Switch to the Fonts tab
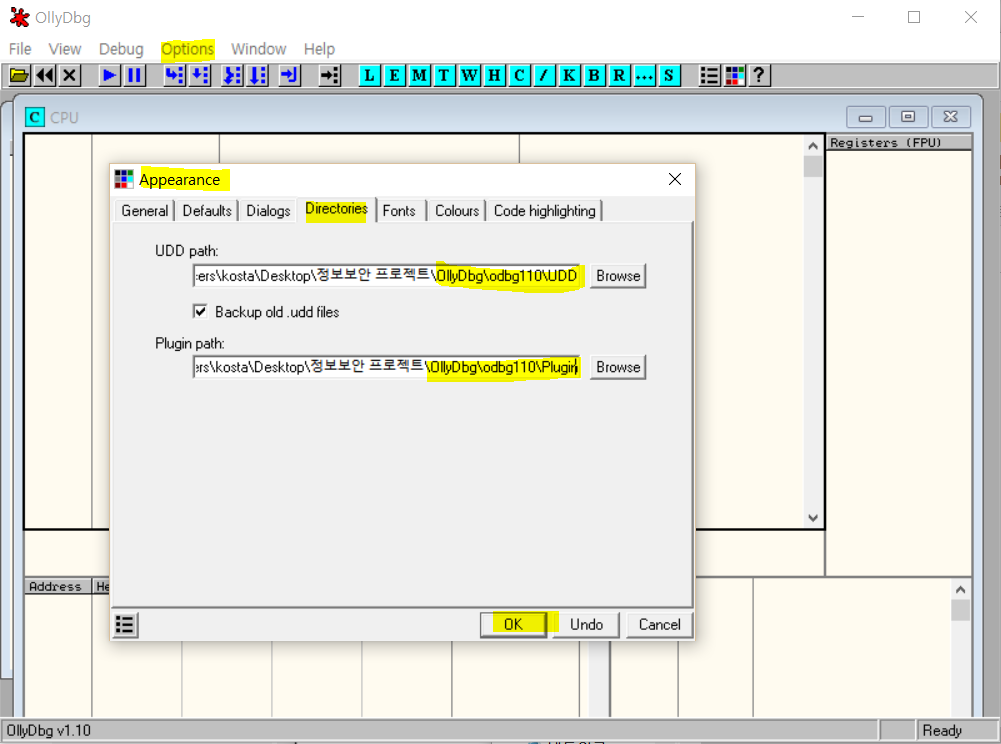This screenshot has width=1001, height=744. pos(399,211)
